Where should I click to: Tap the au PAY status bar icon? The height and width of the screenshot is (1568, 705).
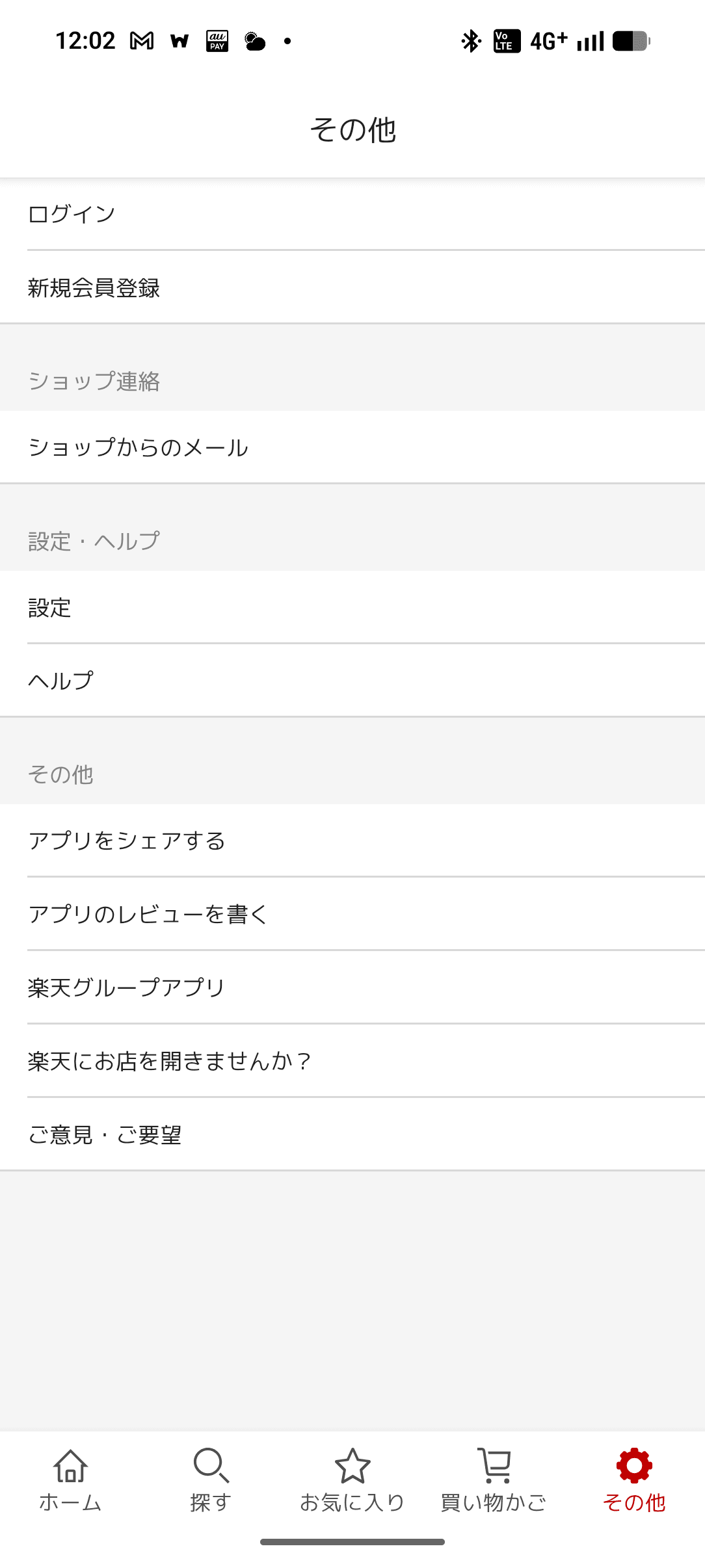point(217,41)
